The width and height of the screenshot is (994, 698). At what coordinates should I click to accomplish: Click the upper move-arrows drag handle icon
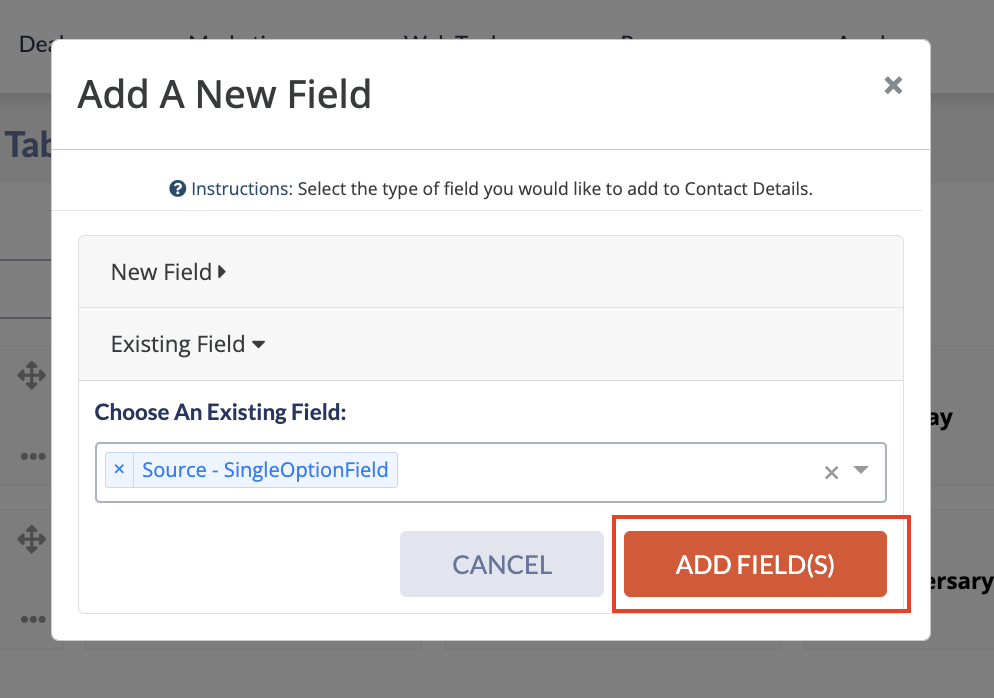pyautogui.click(x=32, y=375)
